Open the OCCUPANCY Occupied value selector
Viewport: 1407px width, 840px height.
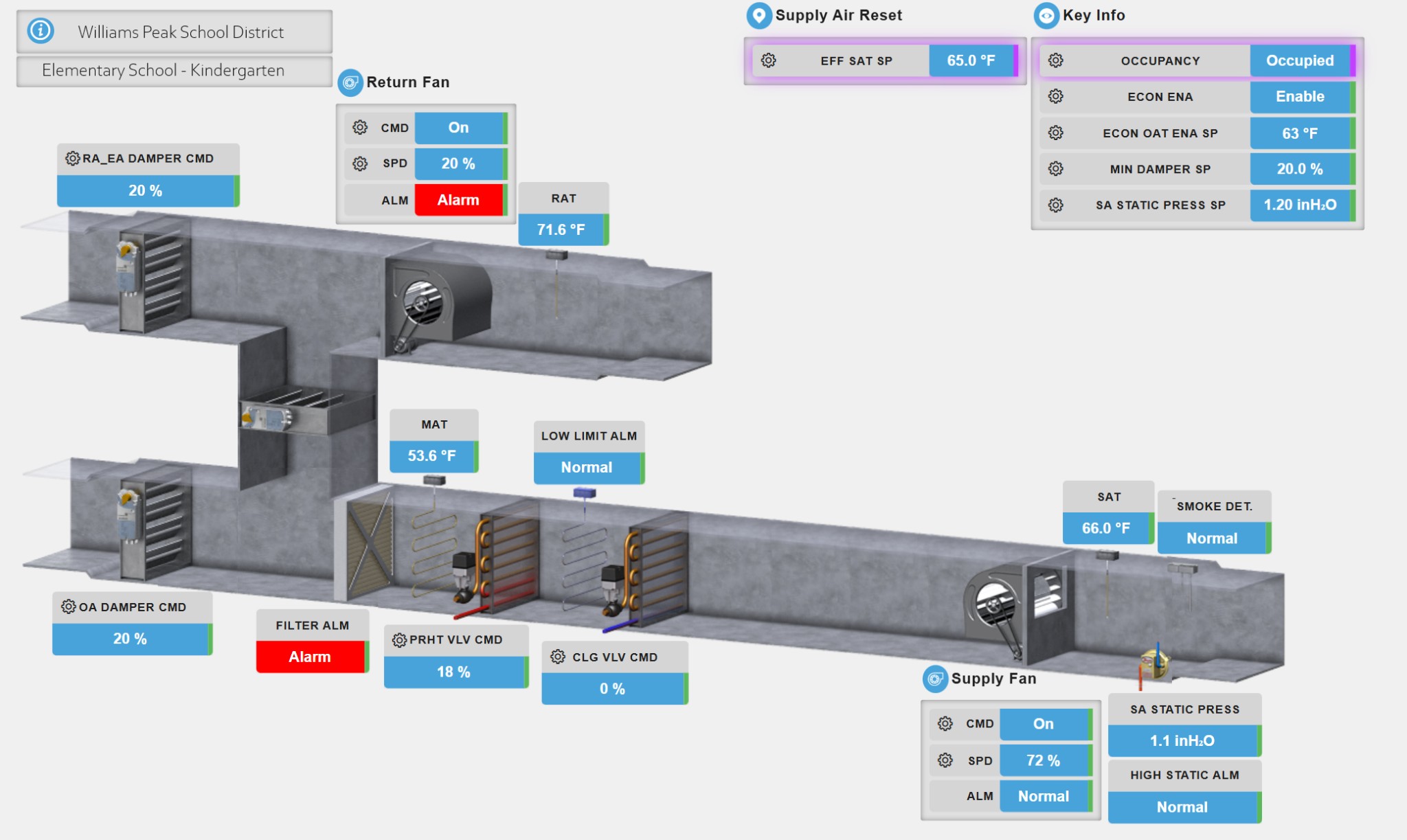point(1300,60)
